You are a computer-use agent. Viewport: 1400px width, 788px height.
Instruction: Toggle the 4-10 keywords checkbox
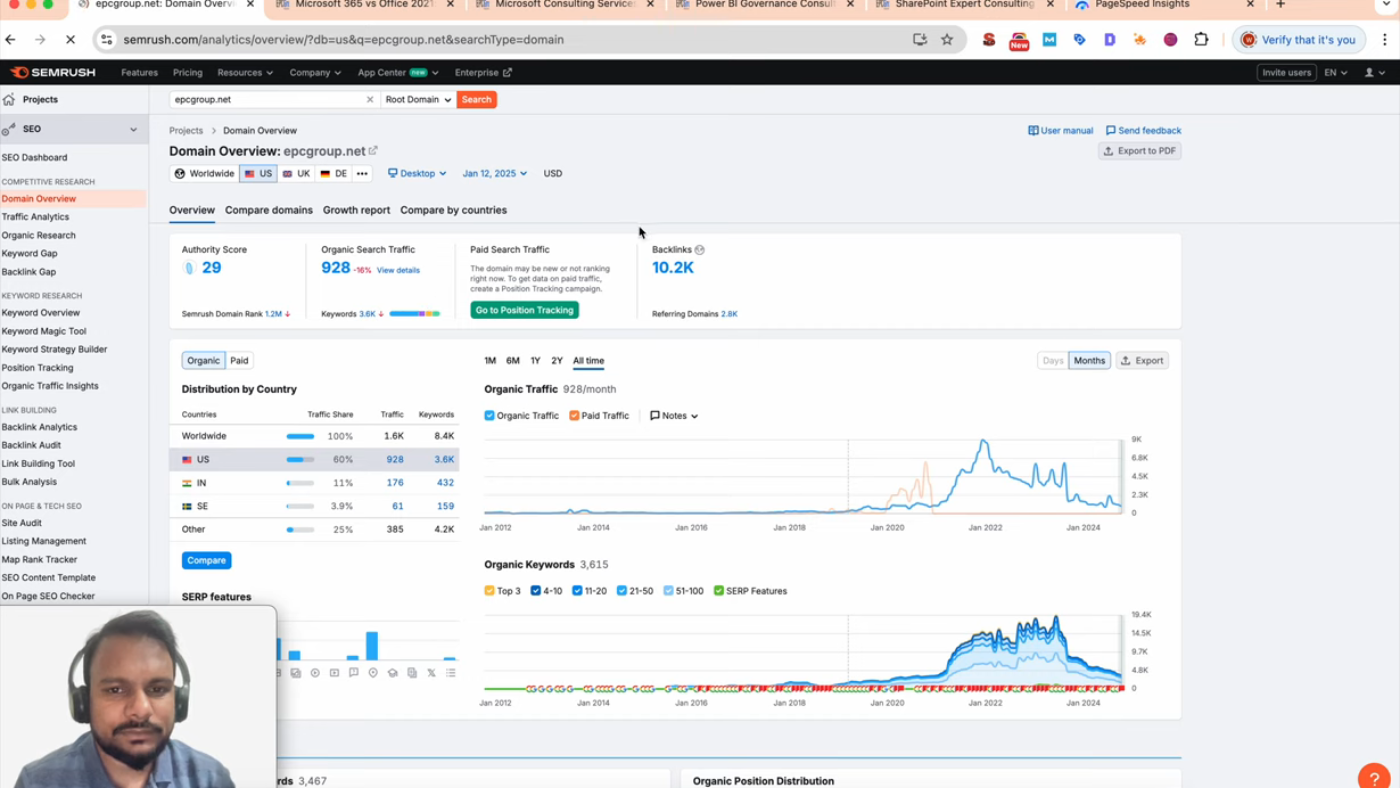pos(536,591)
